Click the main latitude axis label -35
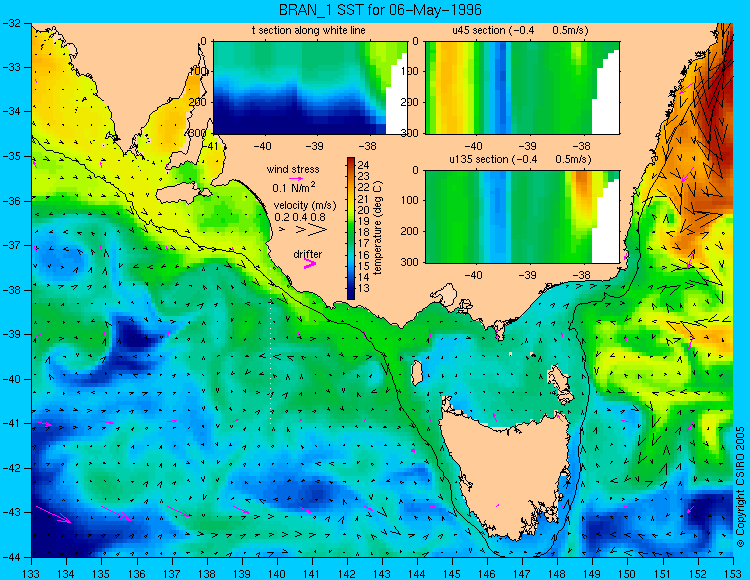The image size is (750, 580). point(13,156)
